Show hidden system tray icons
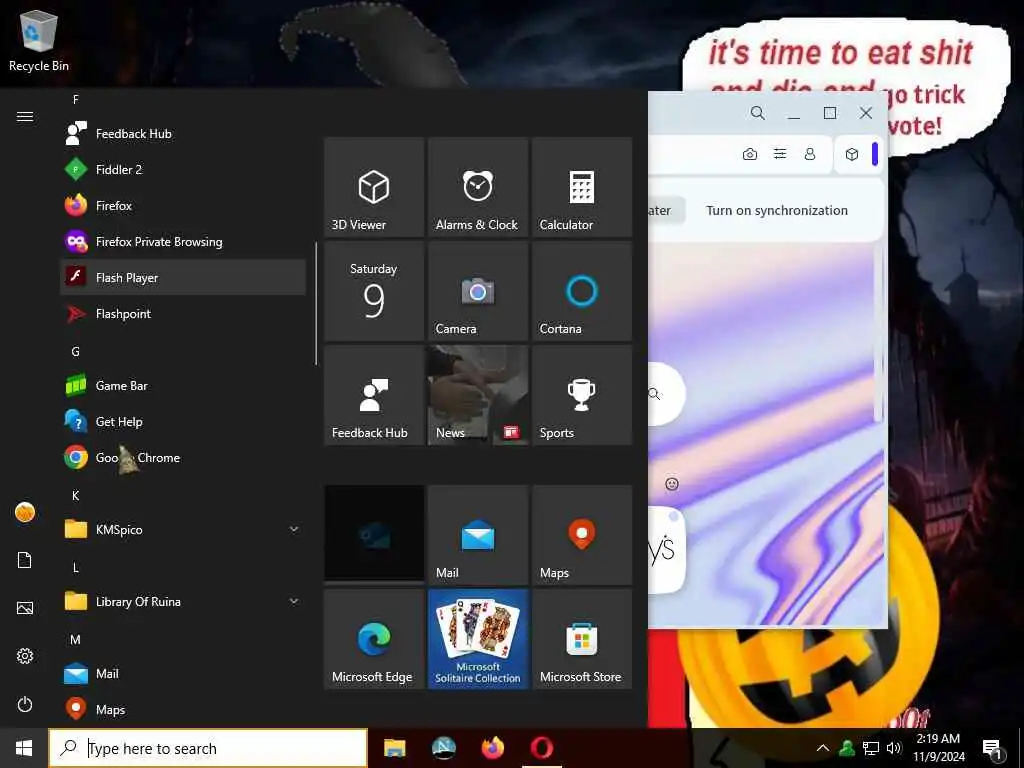The width and height of the screenshot is (1024, 768). 823,748
